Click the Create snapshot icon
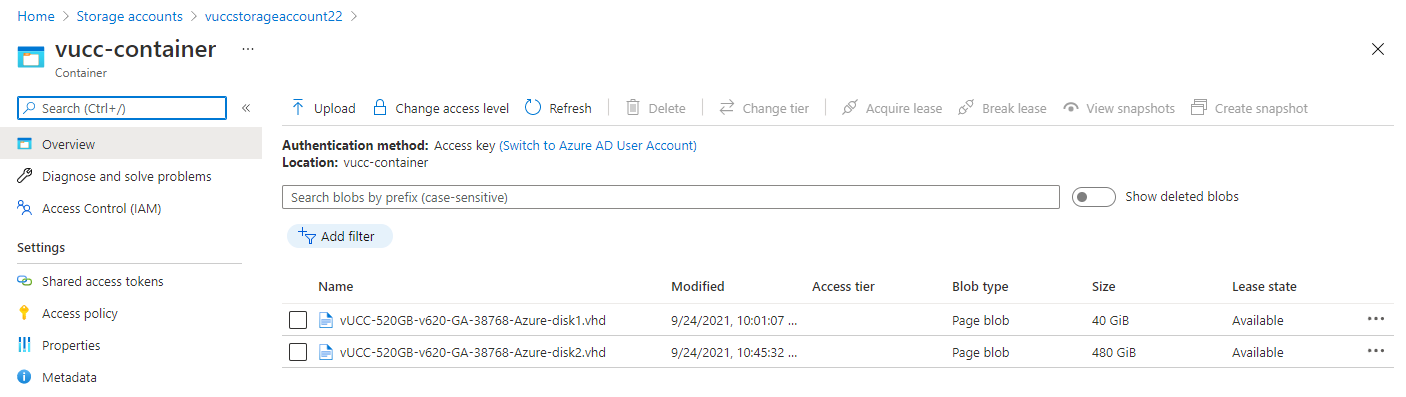 tap(1200, 107)
